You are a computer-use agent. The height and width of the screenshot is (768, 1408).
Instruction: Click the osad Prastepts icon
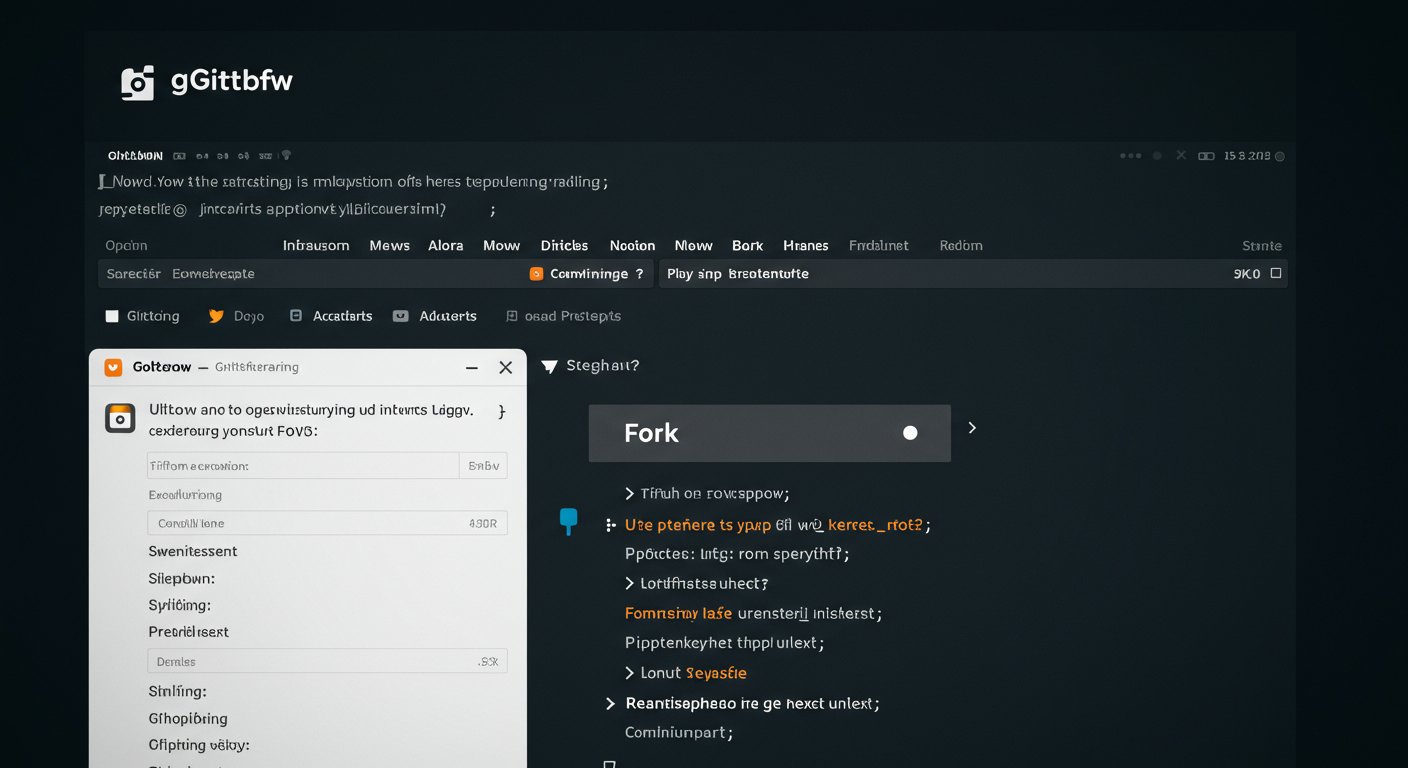click(x=512, y=315)
